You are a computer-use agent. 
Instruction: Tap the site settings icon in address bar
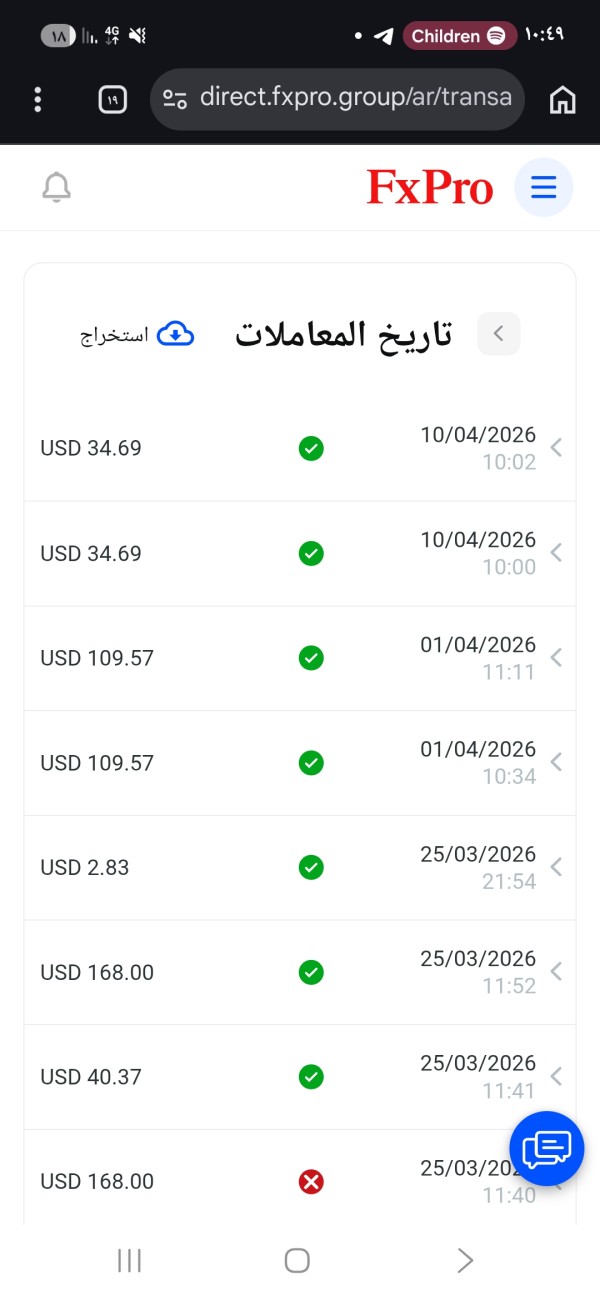click(x=175, y=98)
